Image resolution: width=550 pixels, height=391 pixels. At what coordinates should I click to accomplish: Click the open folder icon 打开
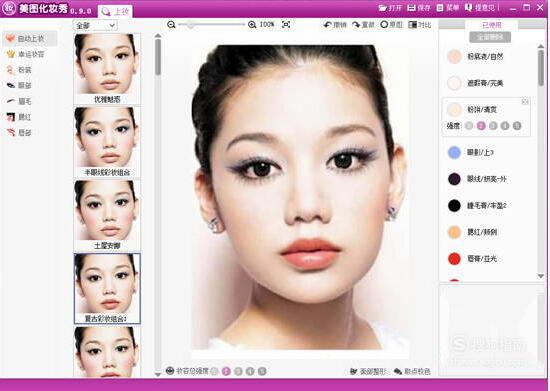[383, 8]
